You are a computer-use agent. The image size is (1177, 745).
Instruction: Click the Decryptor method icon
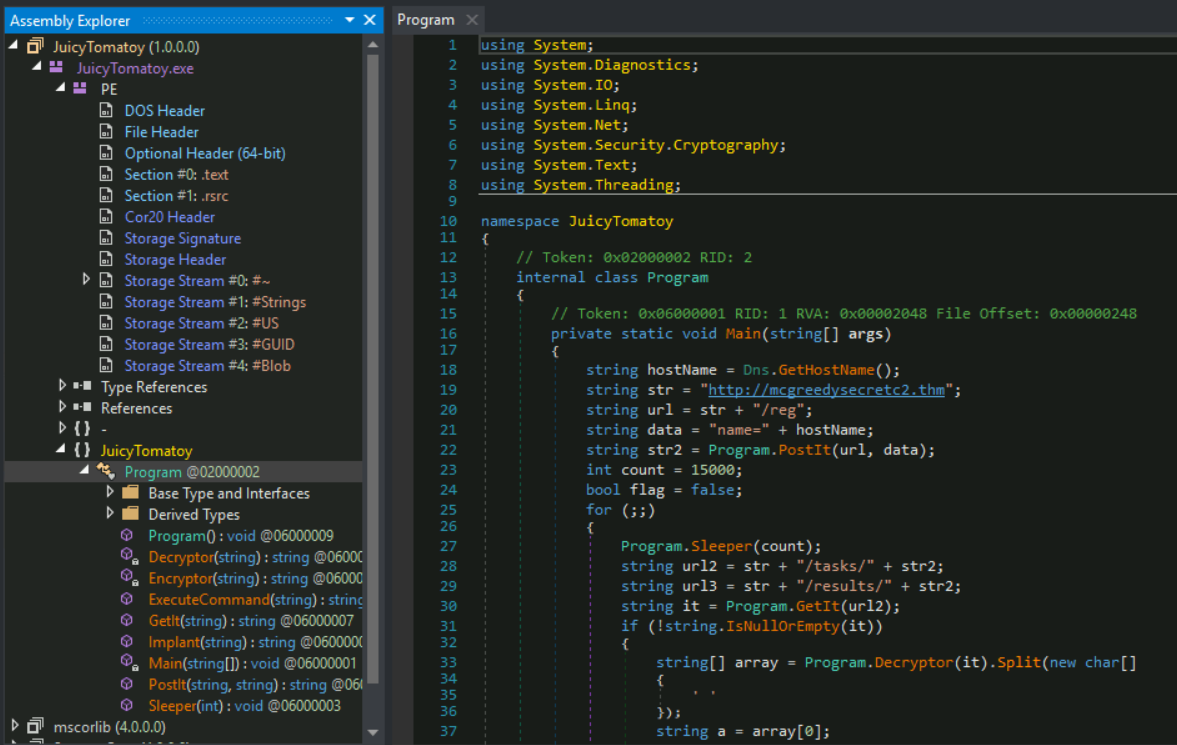[129, 556]
